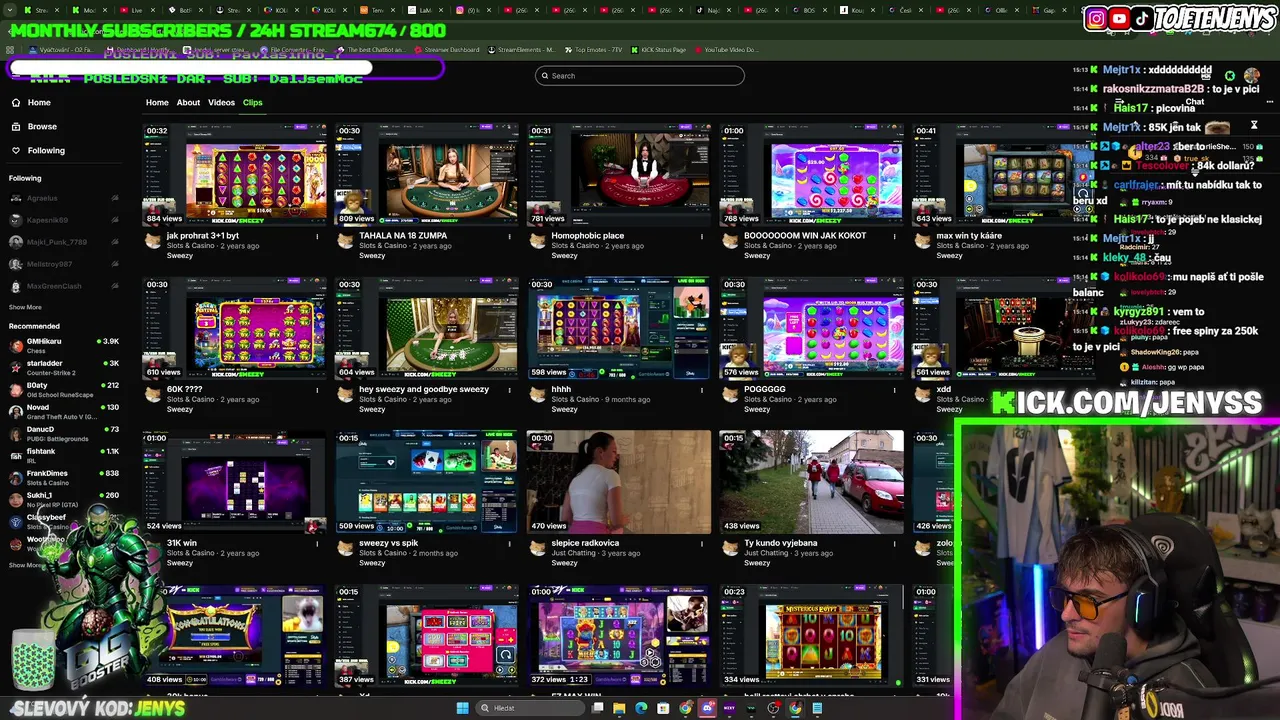Open options menu for clip 'TAHALA NA 18 ZUMPA'

[509, 237]
